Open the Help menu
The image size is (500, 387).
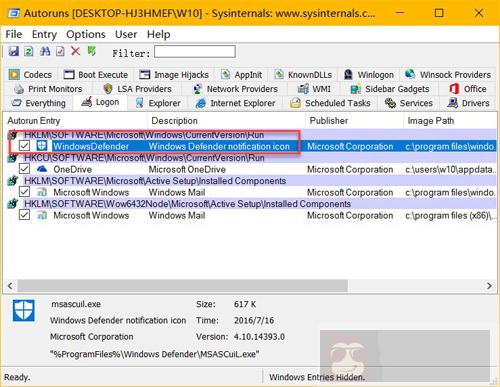click(x=159, y=34)
